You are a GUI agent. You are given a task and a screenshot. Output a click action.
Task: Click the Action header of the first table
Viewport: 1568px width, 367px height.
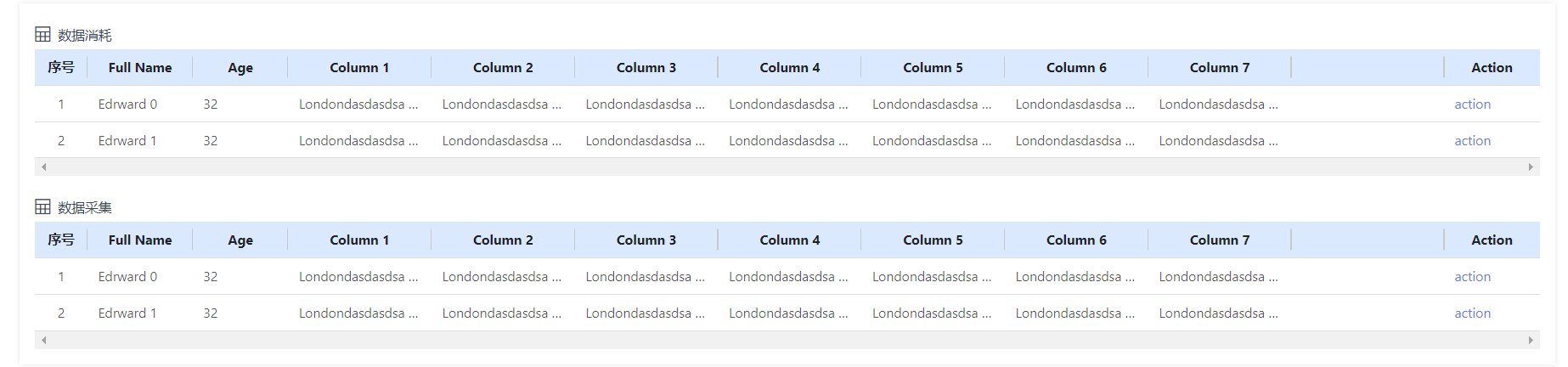click(1492, 68)
